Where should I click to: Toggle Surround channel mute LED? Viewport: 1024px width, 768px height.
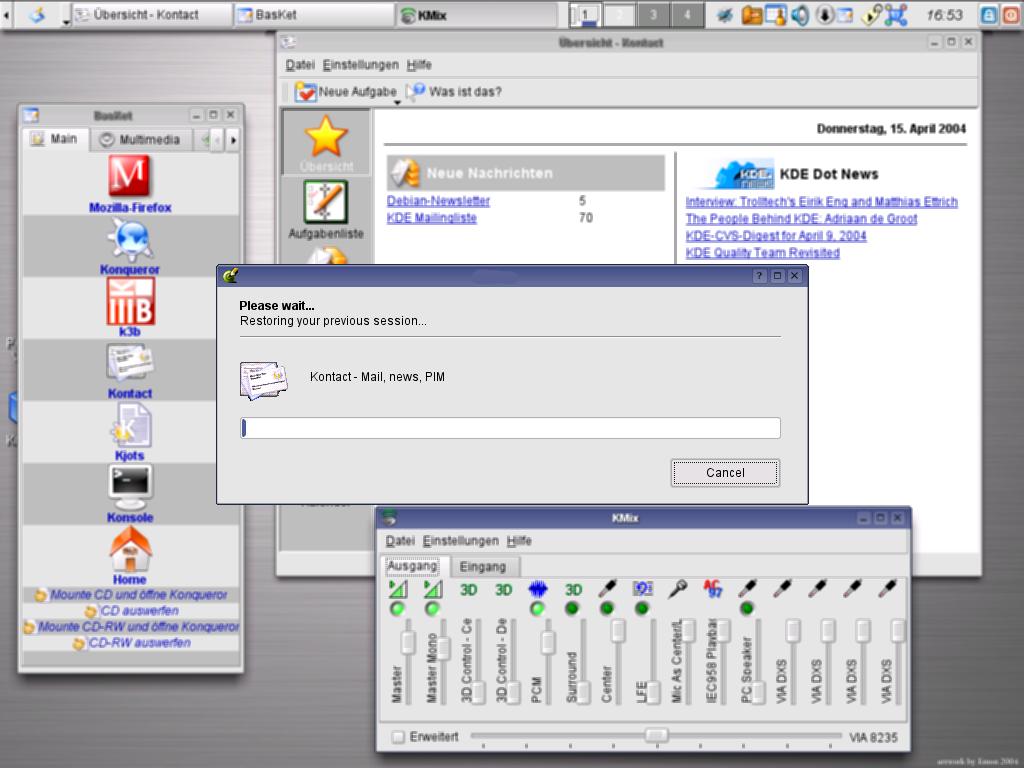coord(572,609)
